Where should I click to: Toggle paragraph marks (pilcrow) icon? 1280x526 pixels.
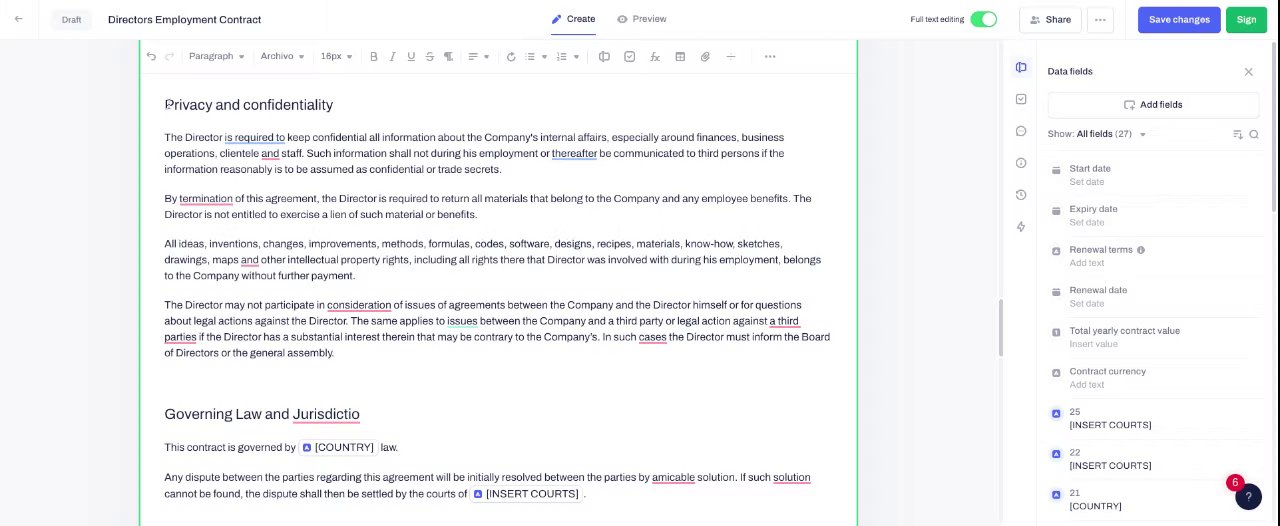(x=448, y=57)
